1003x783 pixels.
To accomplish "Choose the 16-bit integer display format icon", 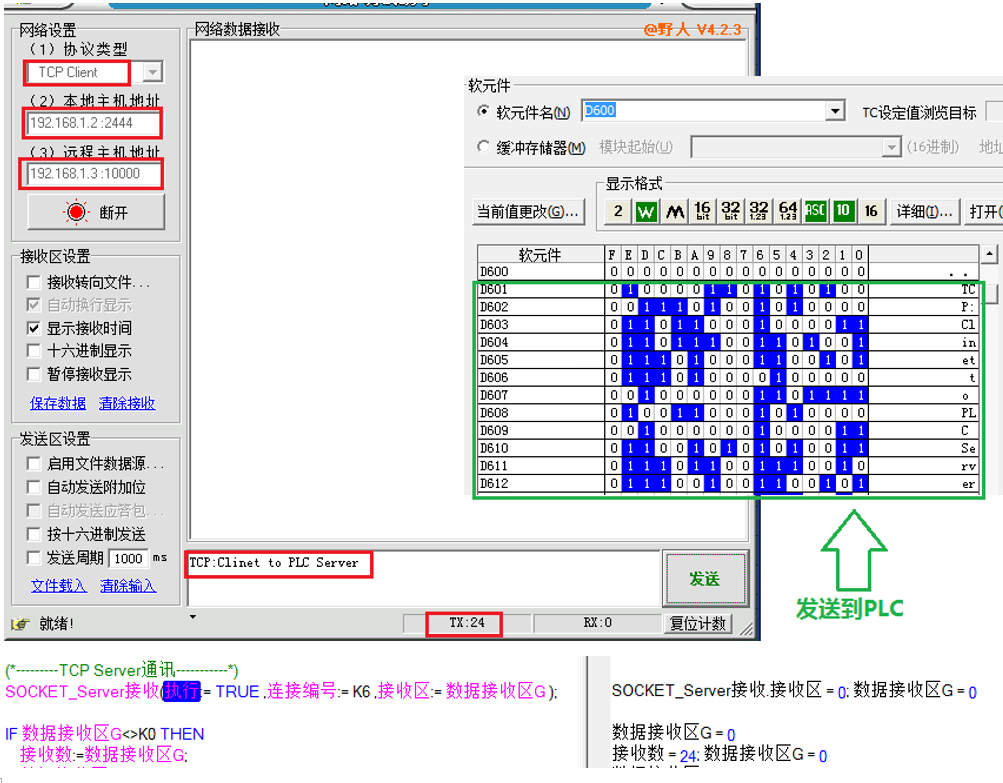I will (x=703, y=212).
